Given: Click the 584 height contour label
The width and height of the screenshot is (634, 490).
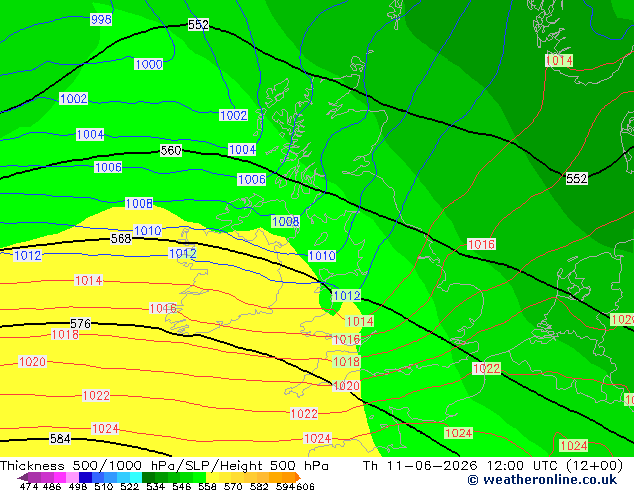Looking at the screenshot, I should [60, 438].
